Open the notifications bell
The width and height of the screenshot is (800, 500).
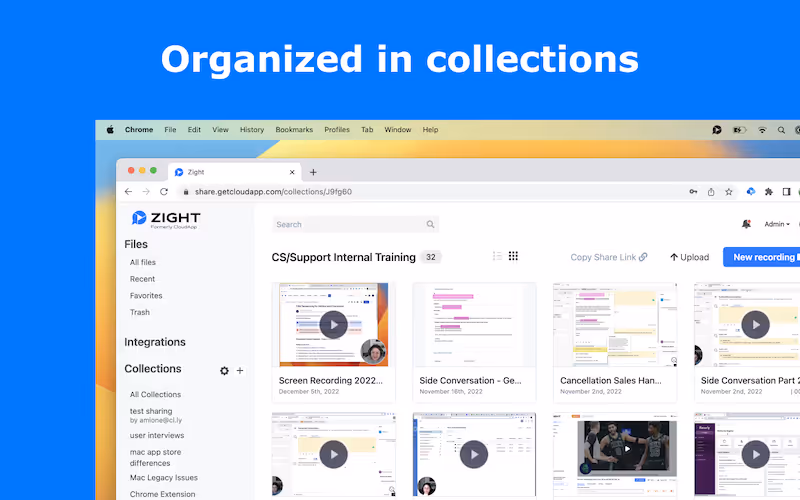746,224
